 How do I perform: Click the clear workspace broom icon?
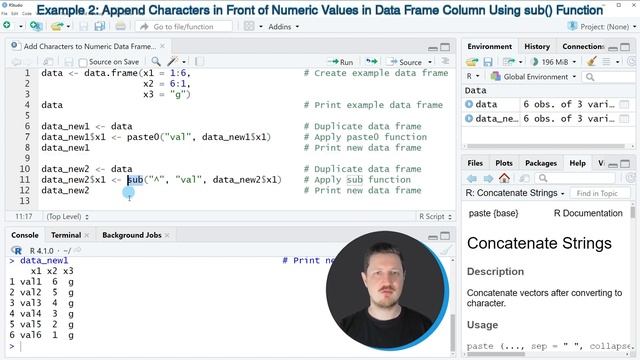[x=591, y=62]
